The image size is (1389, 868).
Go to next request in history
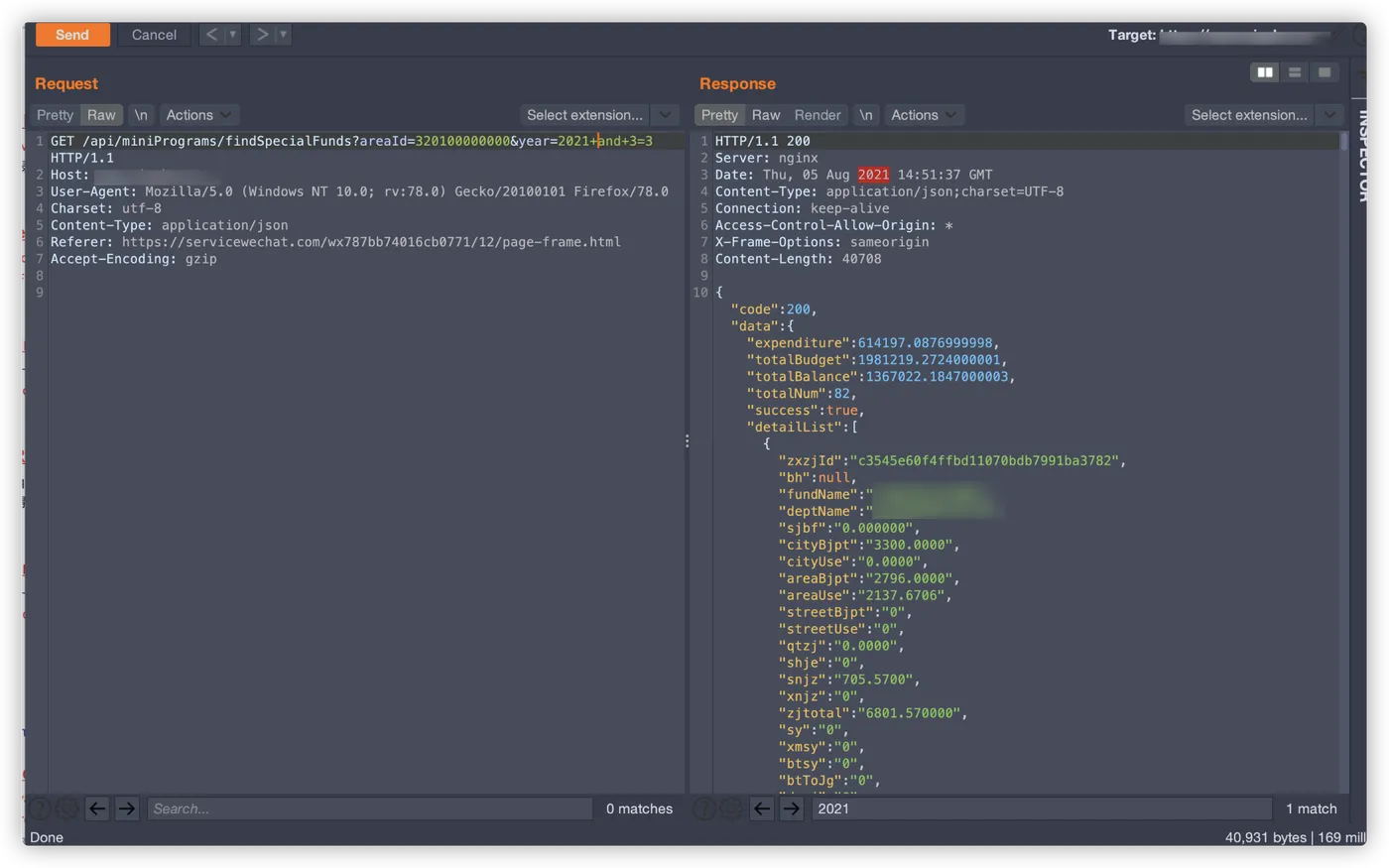point(262,35)
